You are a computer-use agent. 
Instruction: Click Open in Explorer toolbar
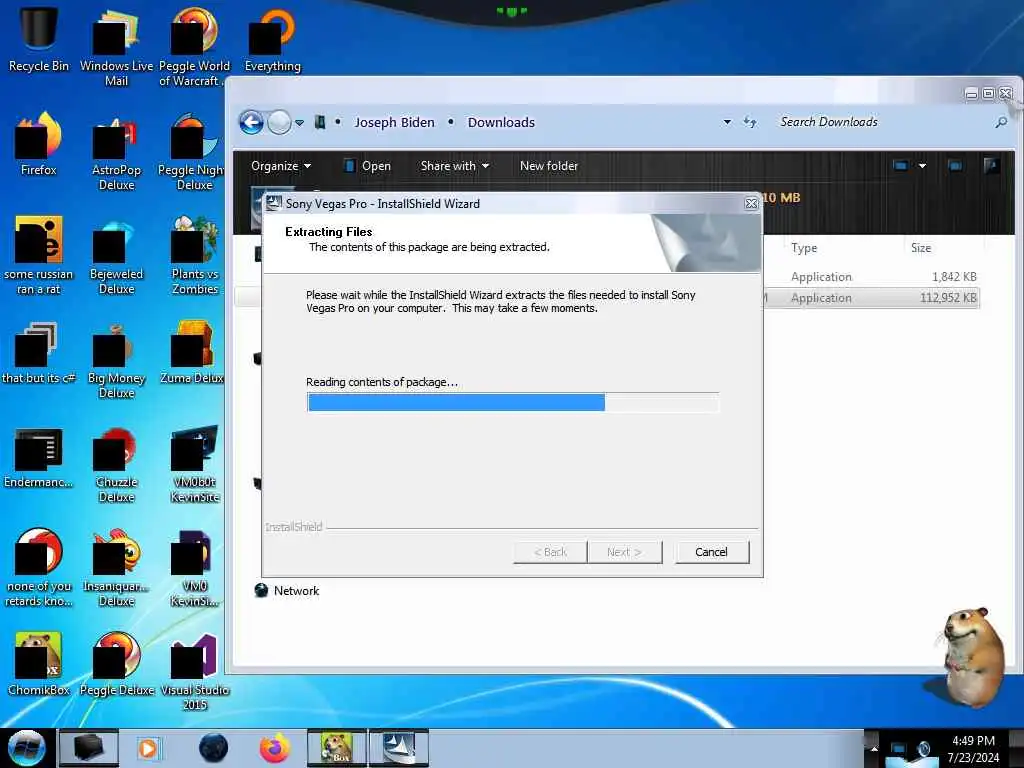click(368, 166)
